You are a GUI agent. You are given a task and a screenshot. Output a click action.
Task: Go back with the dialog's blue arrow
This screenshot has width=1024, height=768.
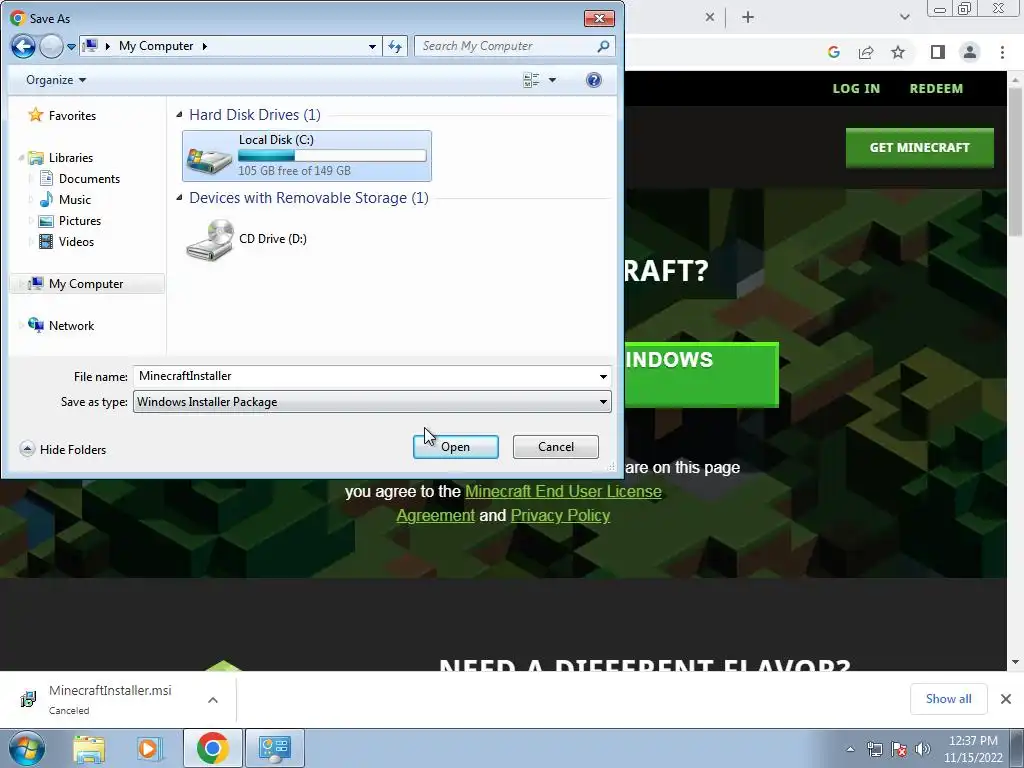click(23, 46)
